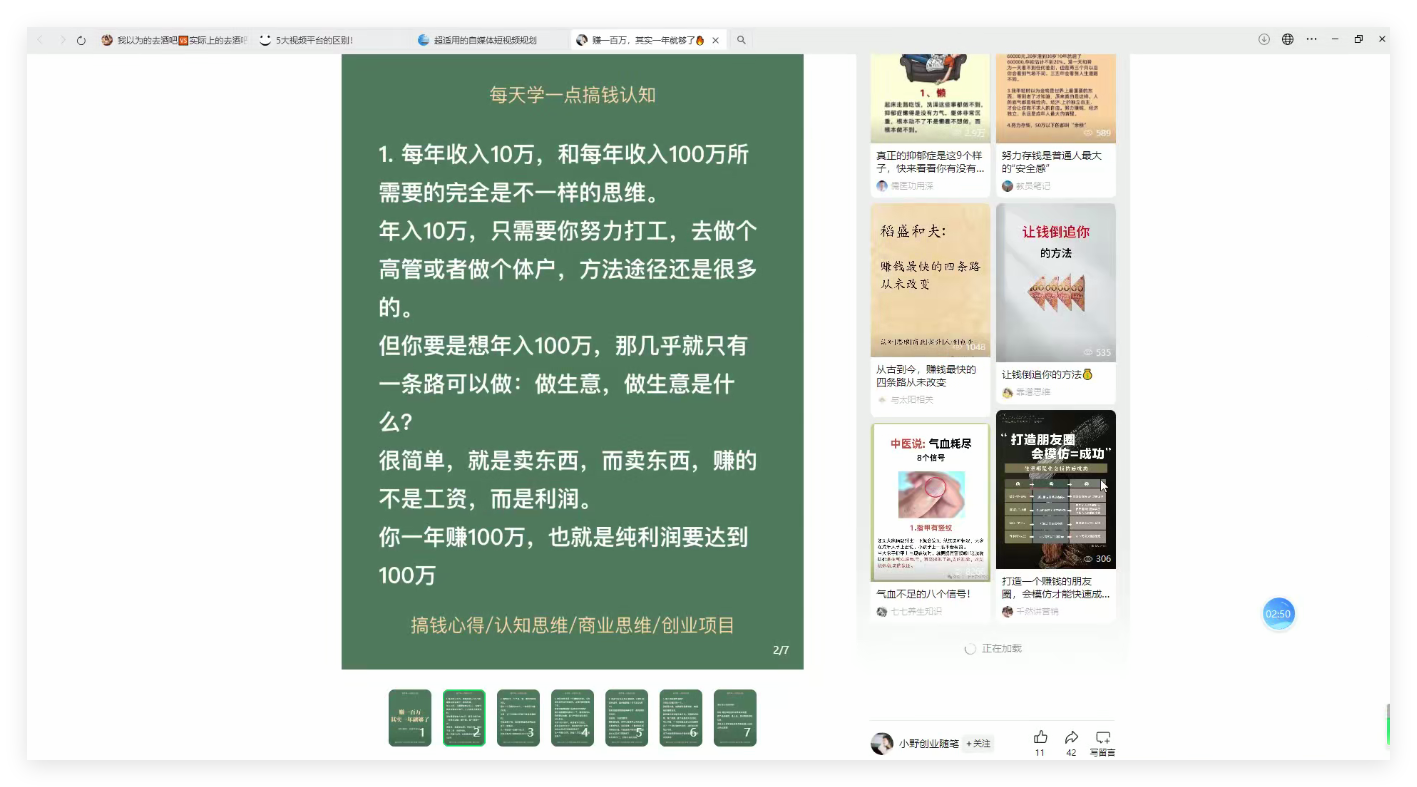This screenshot has height=787, width=1417.
Task: Select slide thumbnail 1
Action: (410, 718)
